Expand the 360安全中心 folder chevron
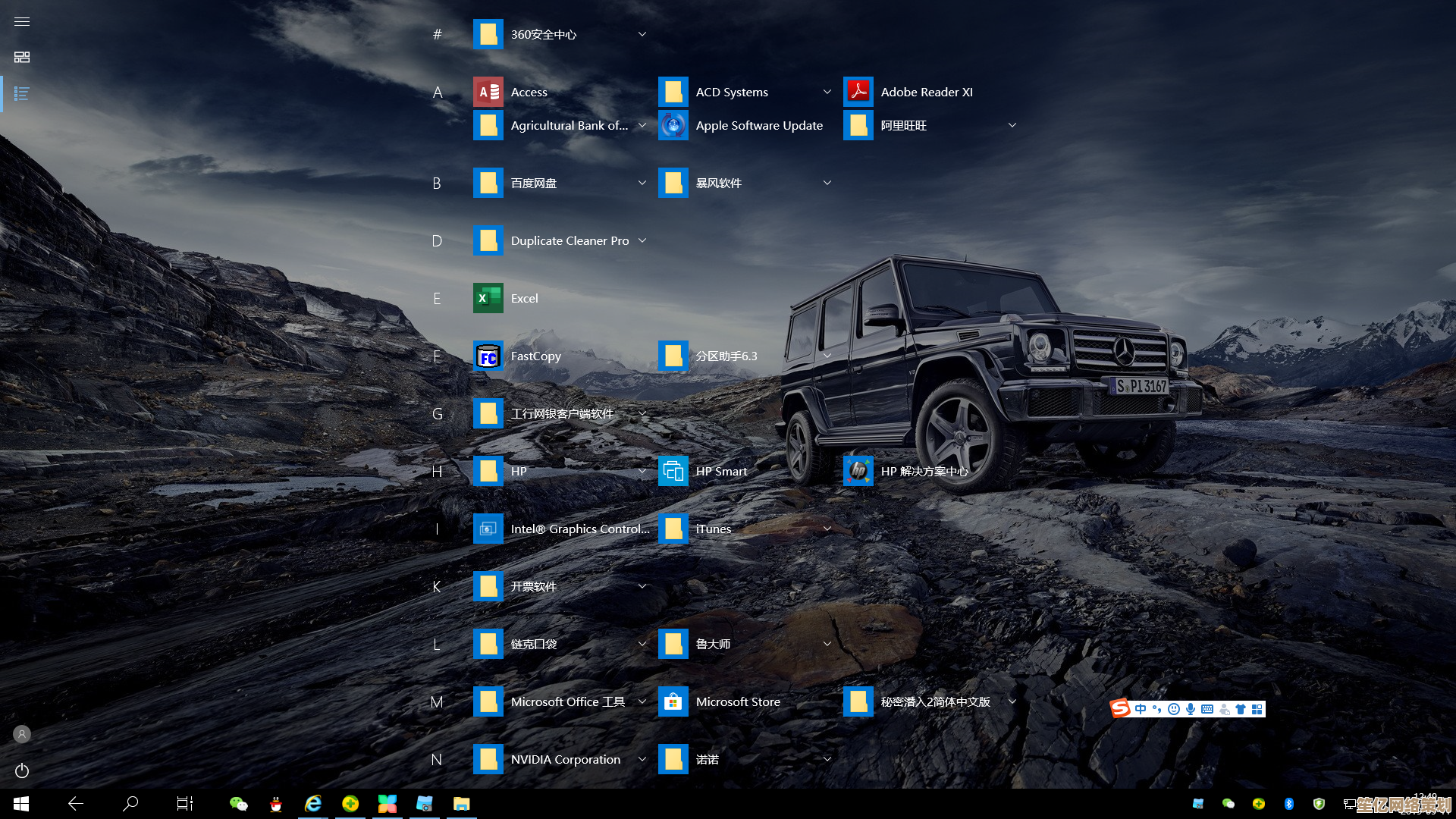 (x=642, y=34)
